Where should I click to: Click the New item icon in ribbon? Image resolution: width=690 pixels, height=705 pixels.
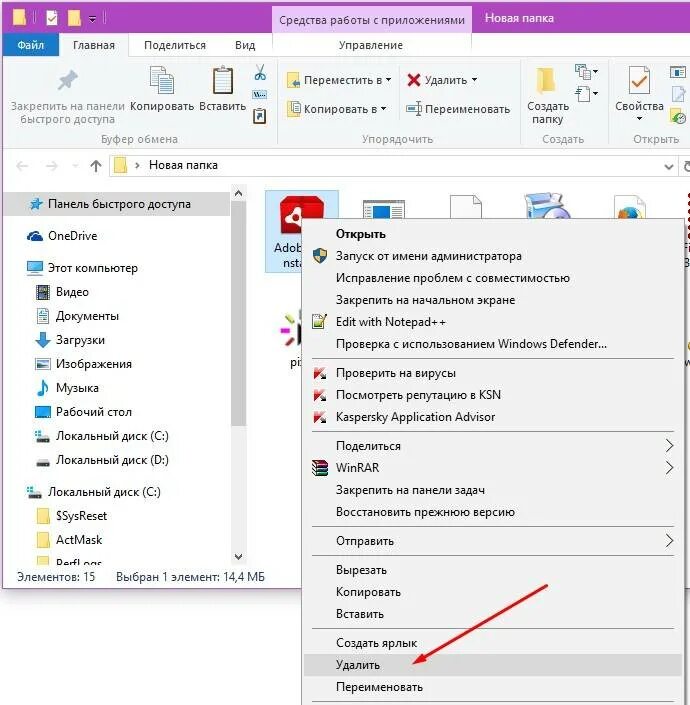click(x=583, y=71)
